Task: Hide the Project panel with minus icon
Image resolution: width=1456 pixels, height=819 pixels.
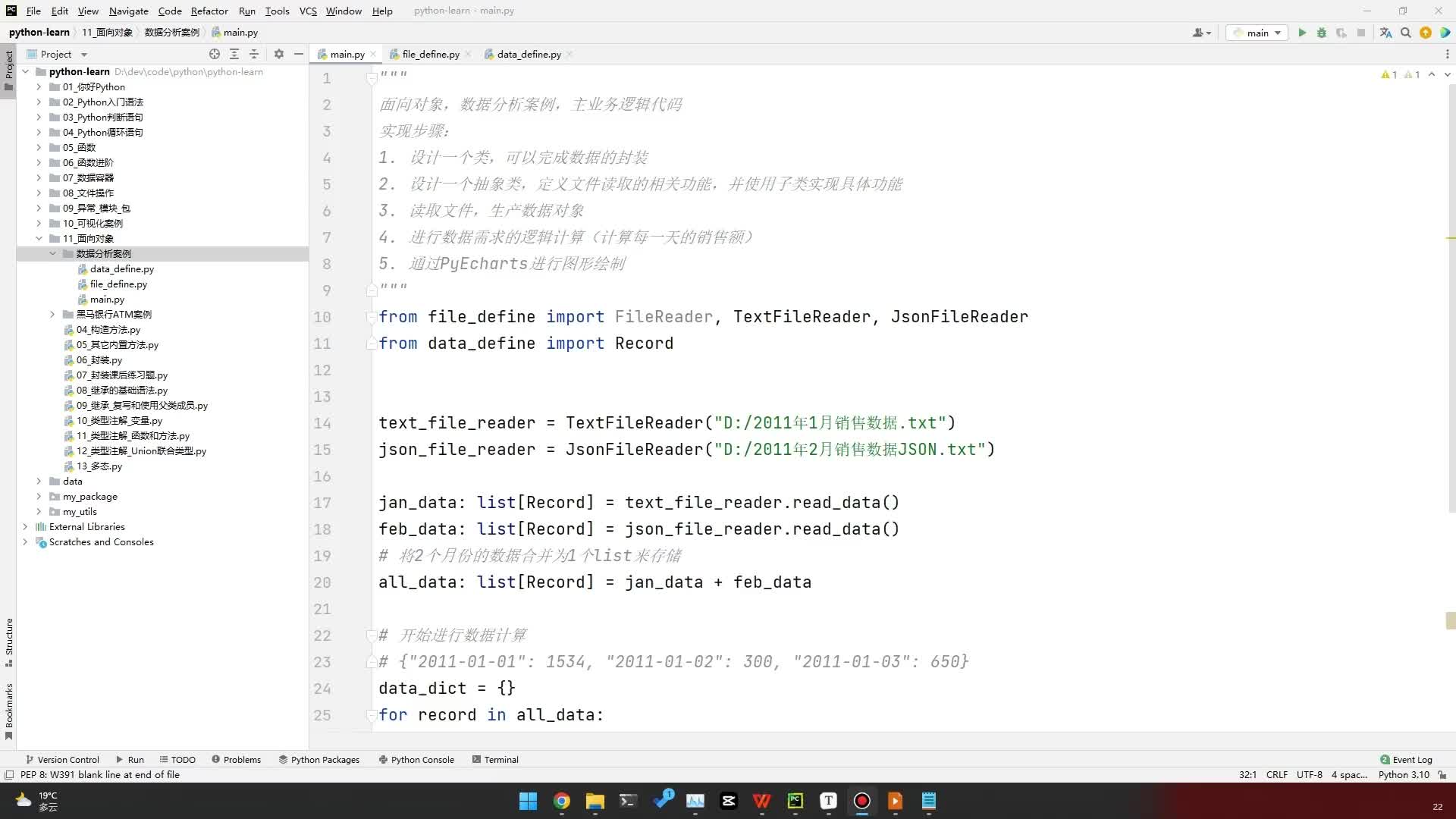Action: click(x=299, y=54)
